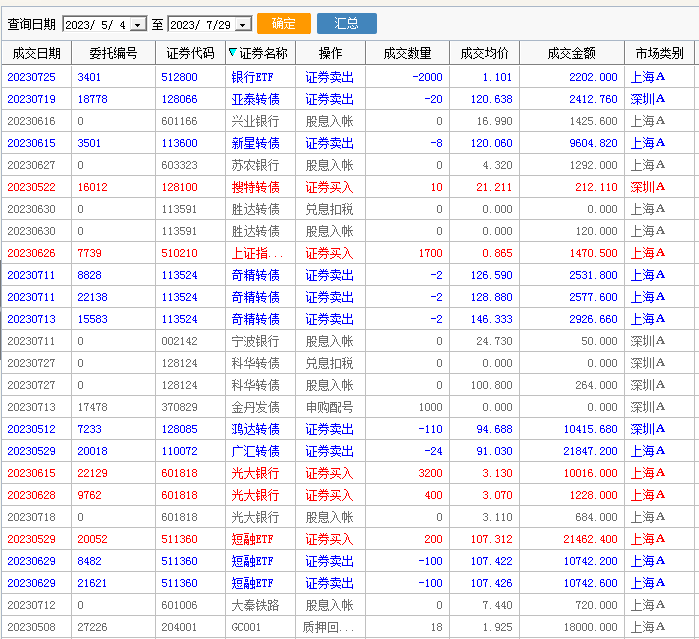Click average price 100.800 for 科华转债
The image size is (699, 639).
click(492, 385)
